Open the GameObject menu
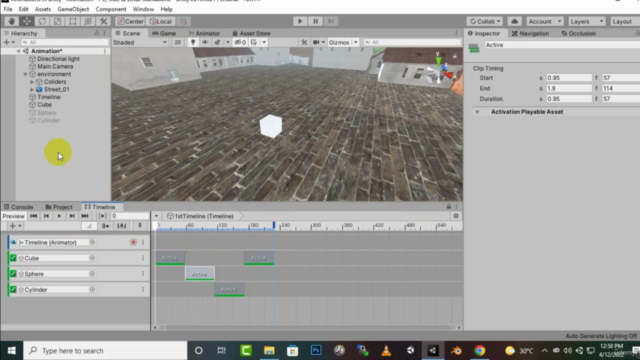The width and height of the screenshot is (640, 360). (73, 9)
